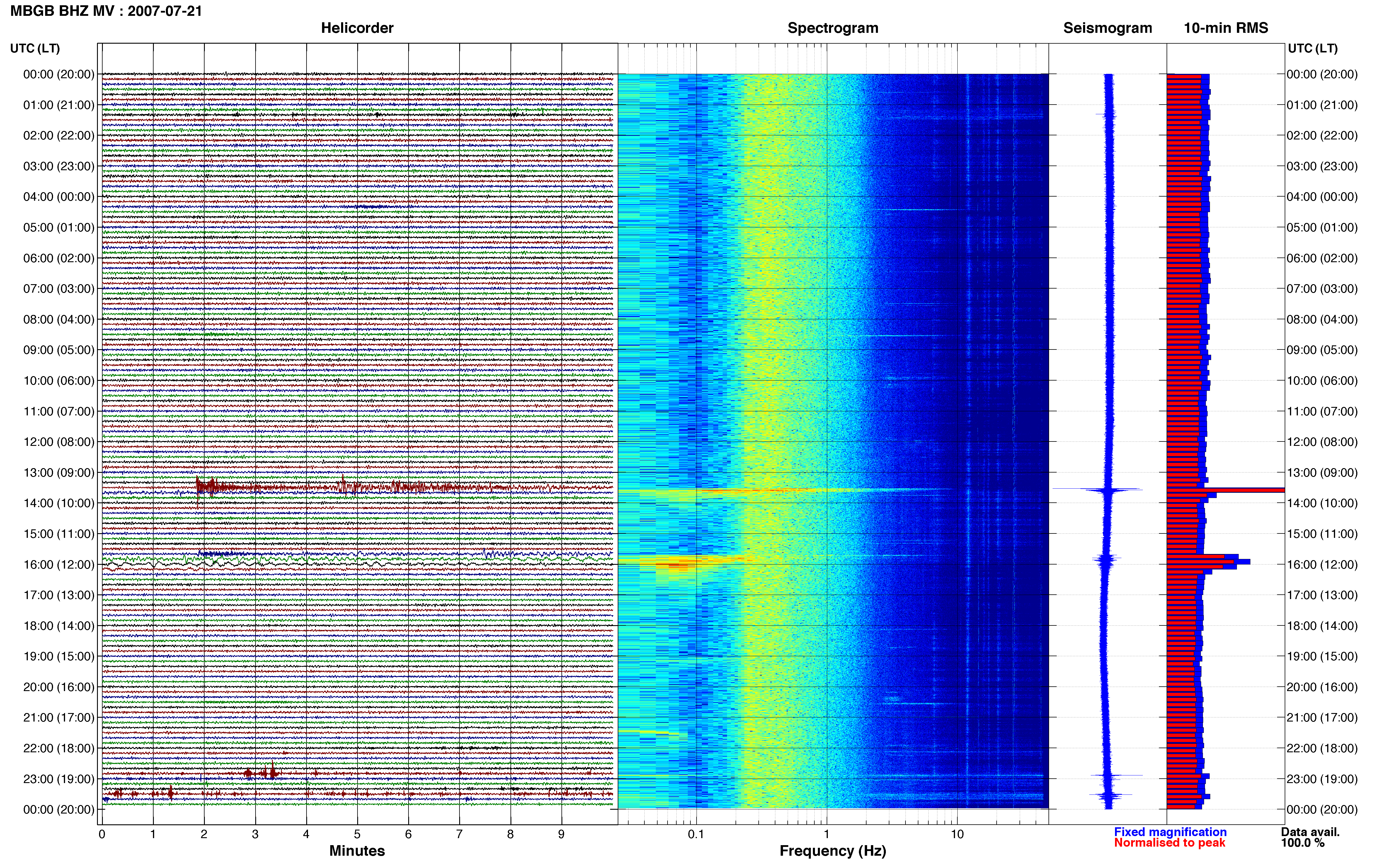The image size is (1389, 868).
Task: Click the blue RMS peak bar near 16:00
Action: click(1208, 562)
